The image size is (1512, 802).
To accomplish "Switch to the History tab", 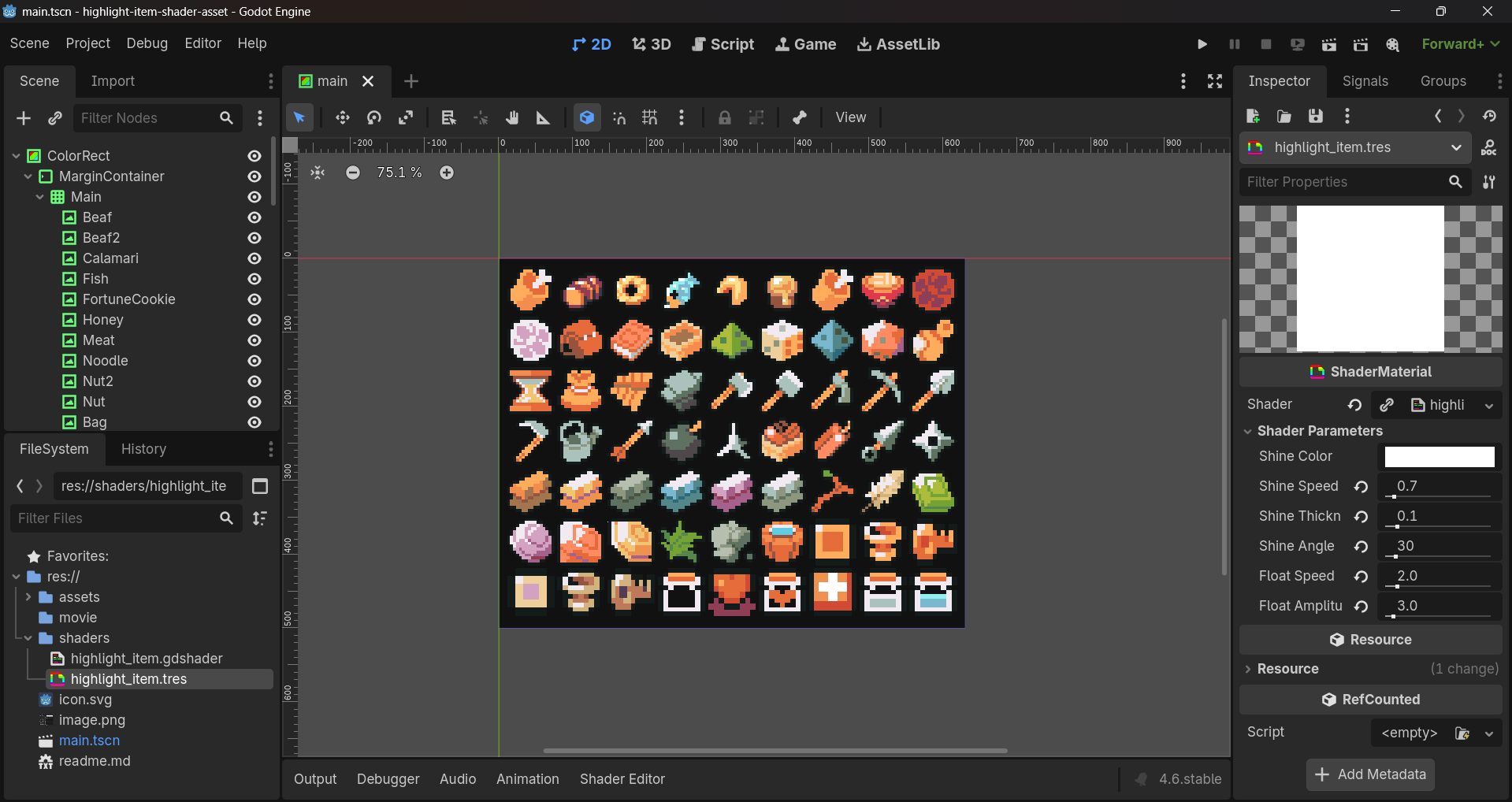I will pyautogui.click(x=143, y=449).
